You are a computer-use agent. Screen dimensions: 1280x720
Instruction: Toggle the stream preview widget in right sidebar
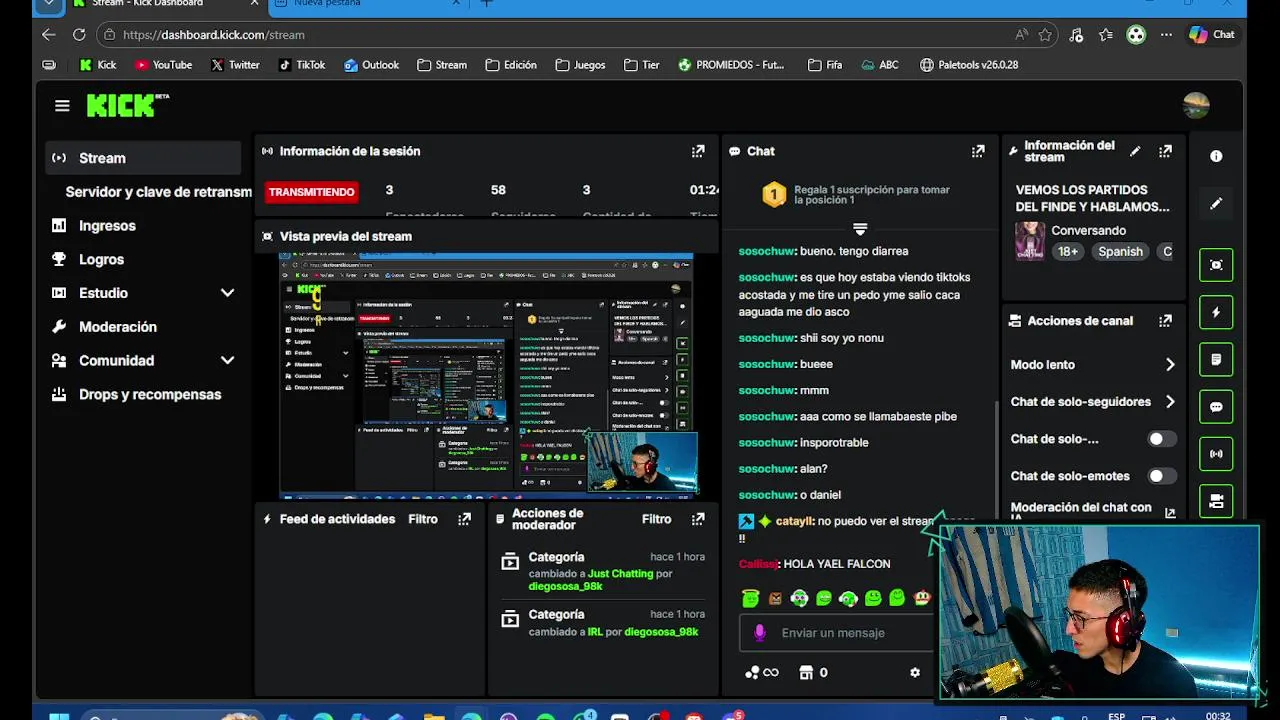(x=1216, y=265)
